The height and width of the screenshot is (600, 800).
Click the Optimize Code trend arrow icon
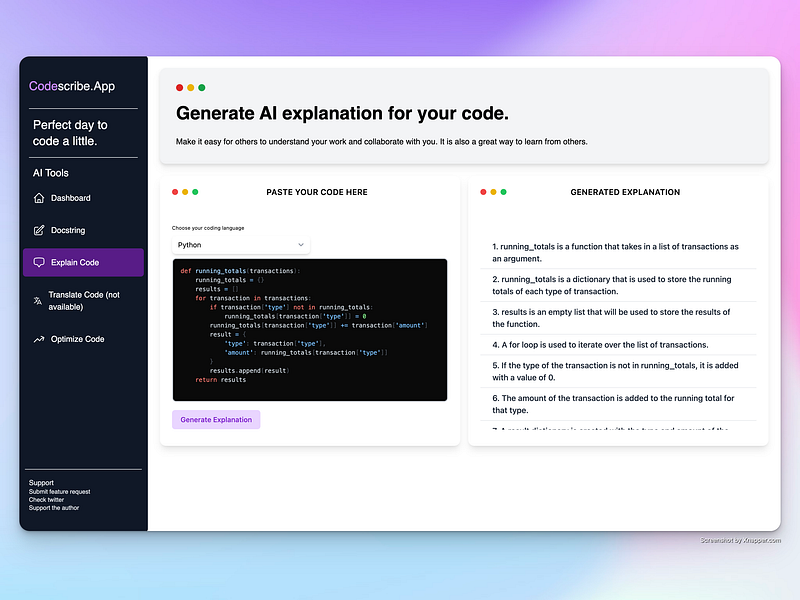pyautogui.click(x=39, y=339)
